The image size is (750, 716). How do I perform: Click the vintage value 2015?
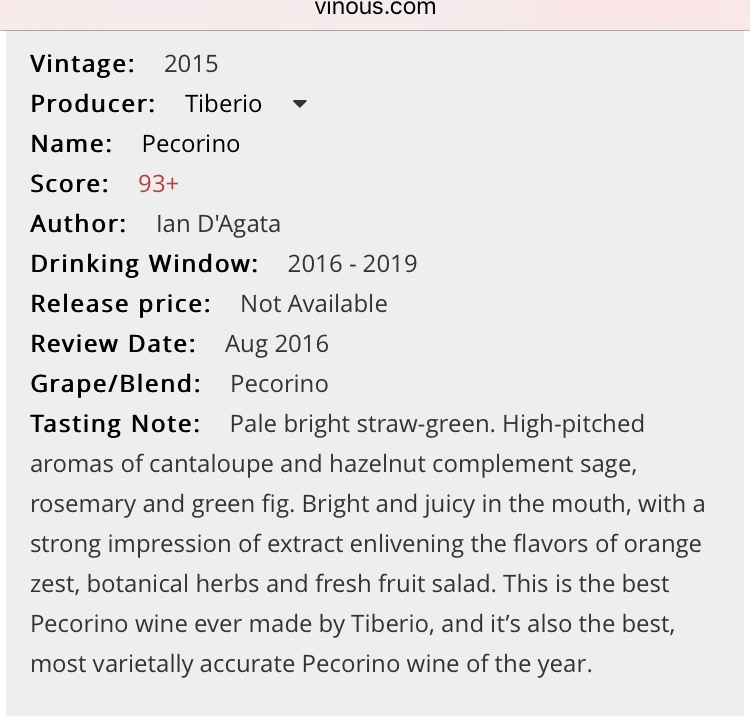[x=191, y=64]
